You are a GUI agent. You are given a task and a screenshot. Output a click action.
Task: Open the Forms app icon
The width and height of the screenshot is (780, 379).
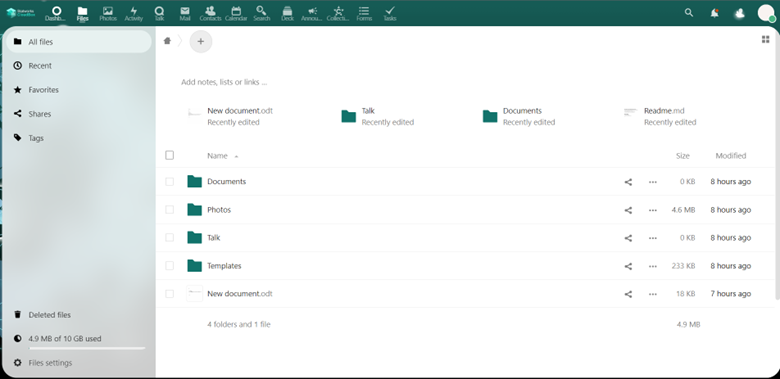(364, 13)
